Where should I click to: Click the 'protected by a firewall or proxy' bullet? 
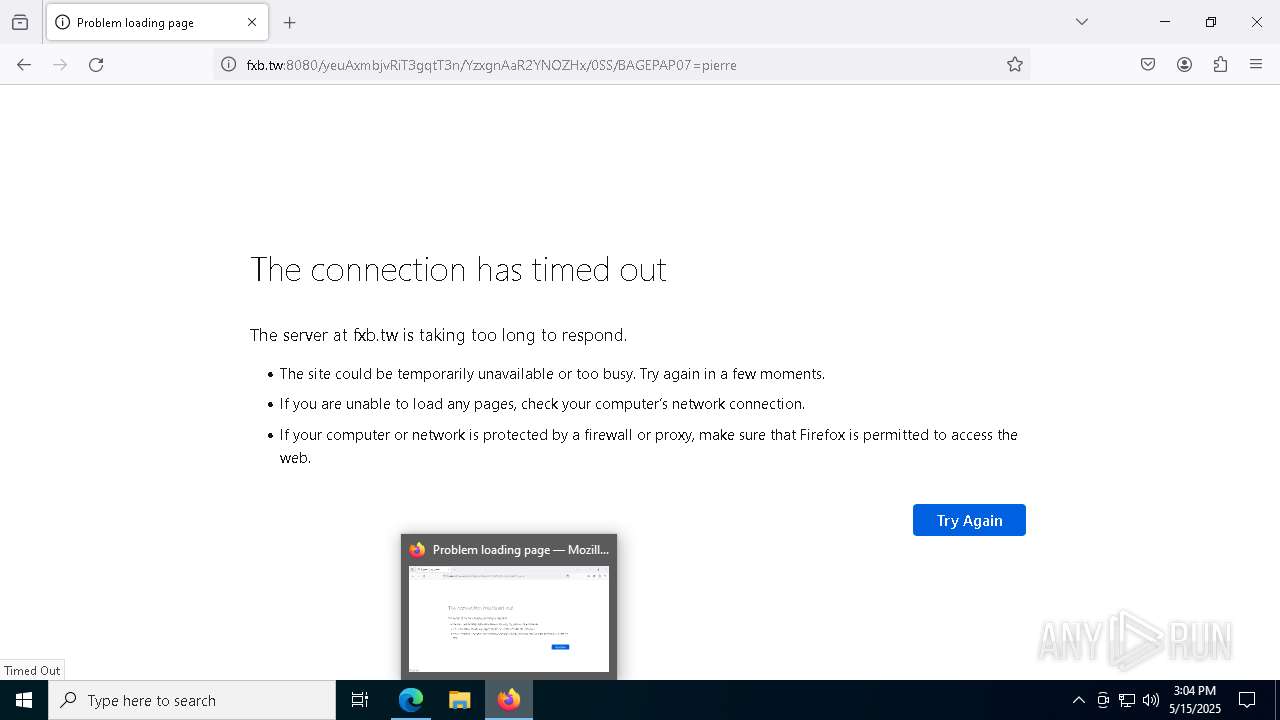click(x=648, y=446)
